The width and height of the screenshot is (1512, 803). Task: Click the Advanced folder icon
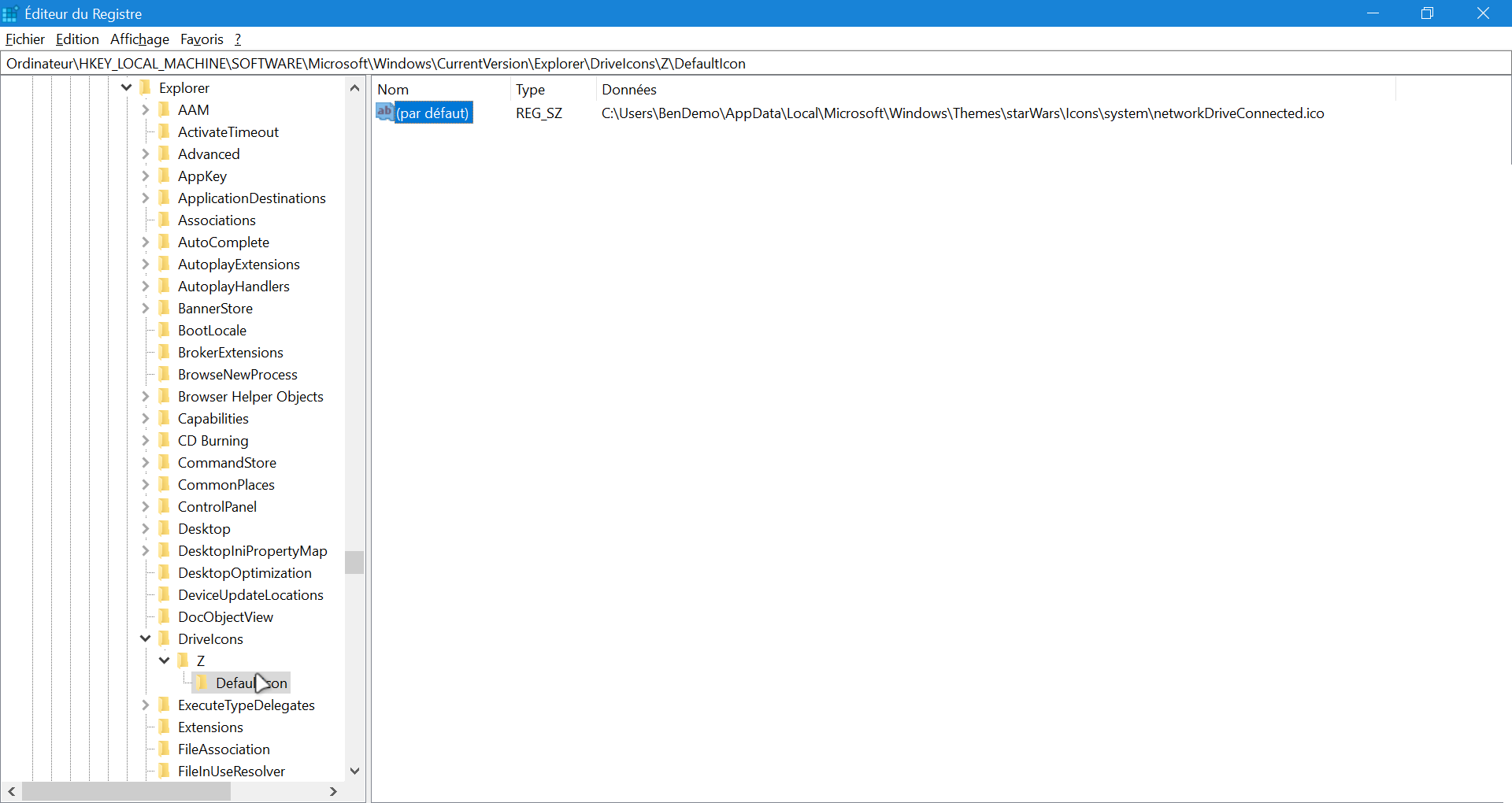click(x=165, y=154)
